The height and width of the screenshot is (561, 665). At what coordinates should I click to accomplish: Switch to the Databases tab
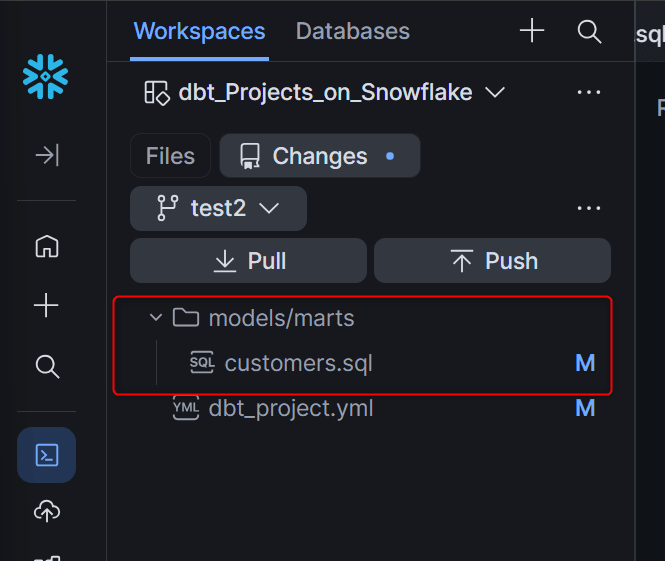coord(352,31)
